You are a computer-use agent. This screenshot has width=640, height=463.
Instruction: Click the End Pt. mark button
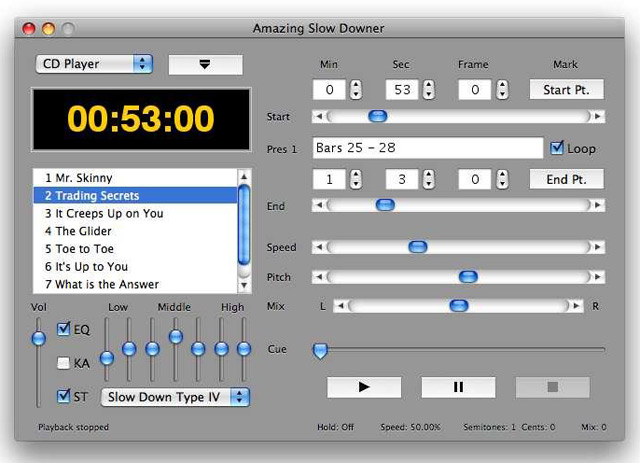tap(566, 179)
